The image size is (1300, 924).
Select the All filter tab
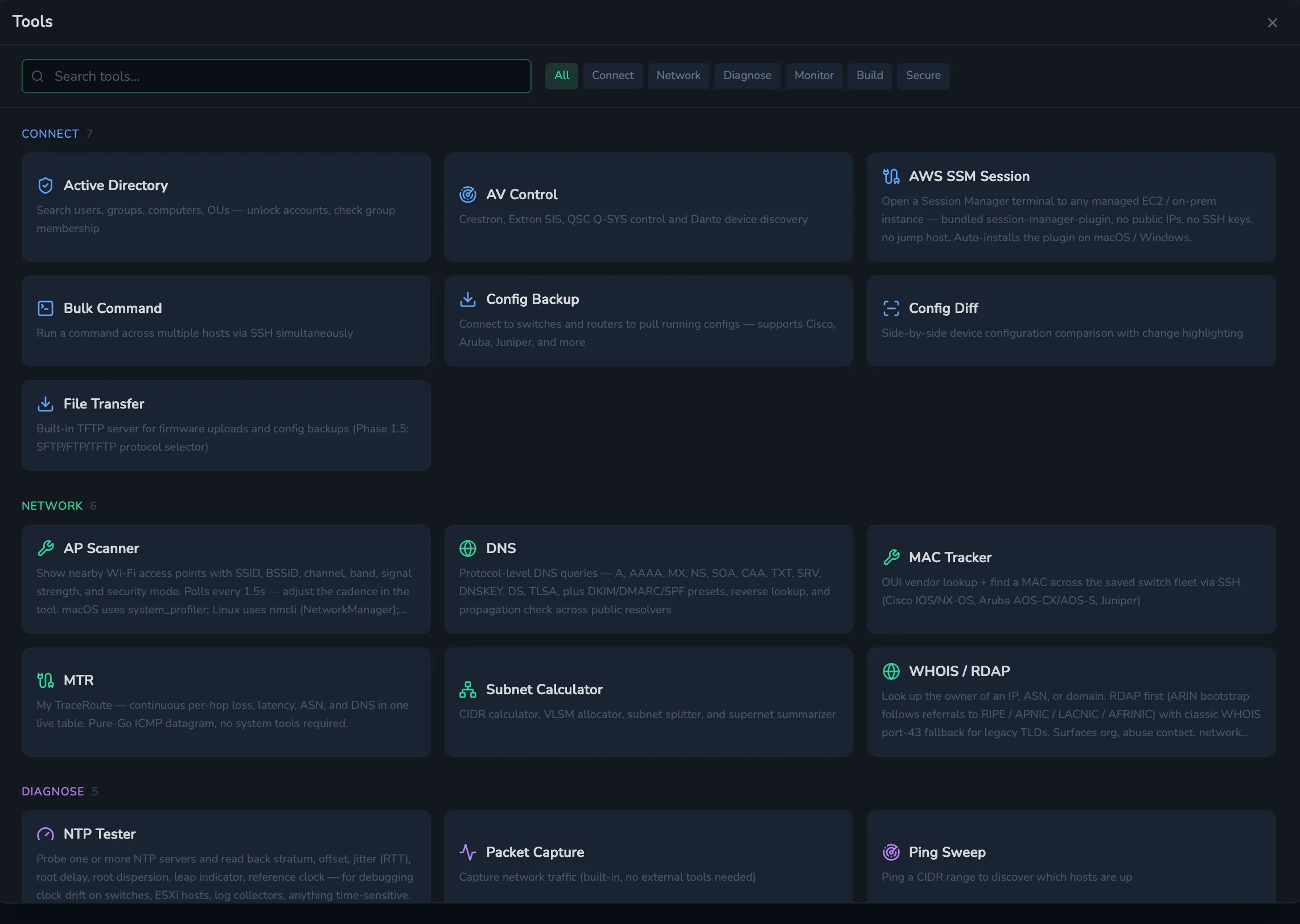[562, 76]
